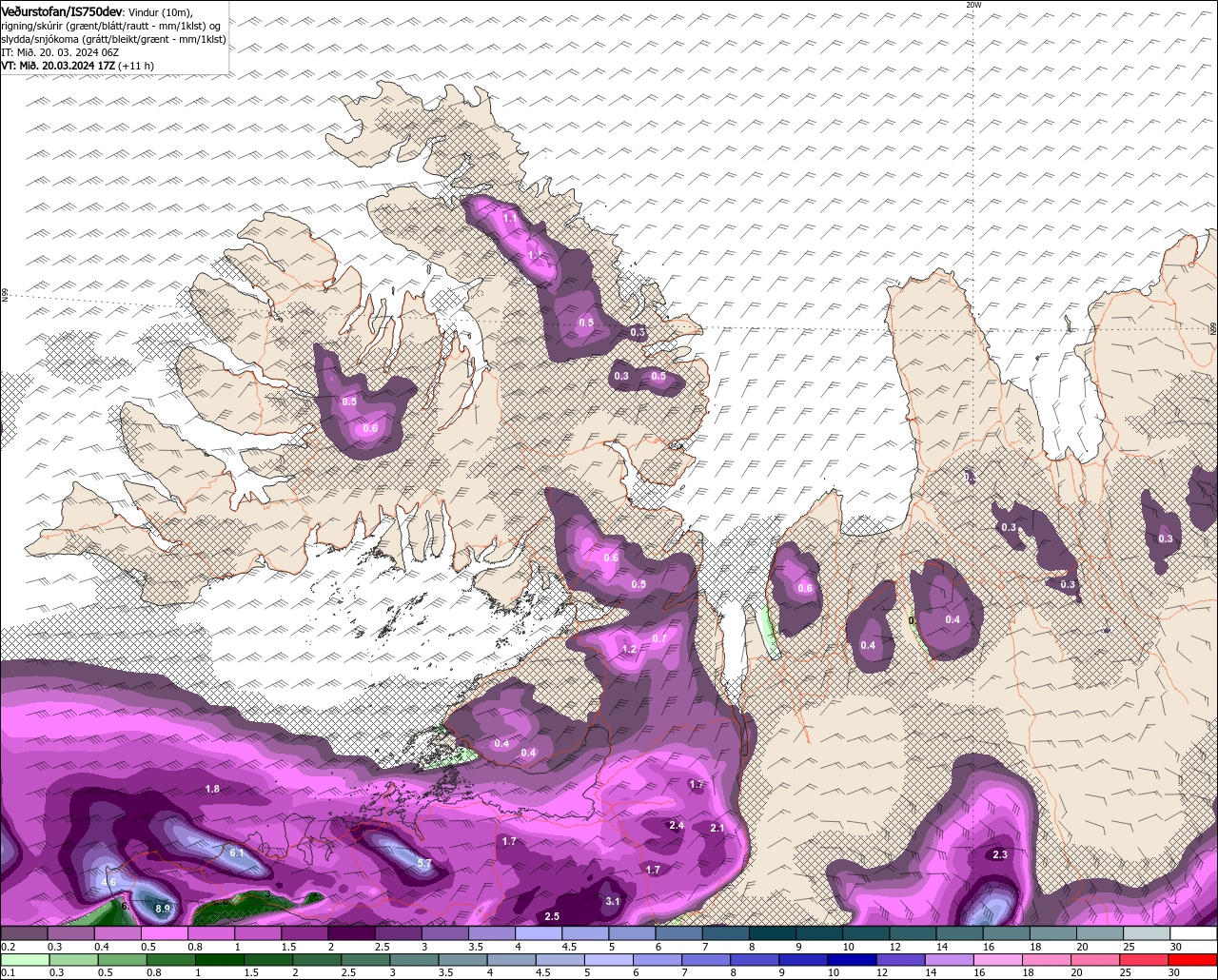Click the 2.5 value label near the bottom edge of the map
Viewport: 1218px width, 980px height.
click(x=552, y=916)
